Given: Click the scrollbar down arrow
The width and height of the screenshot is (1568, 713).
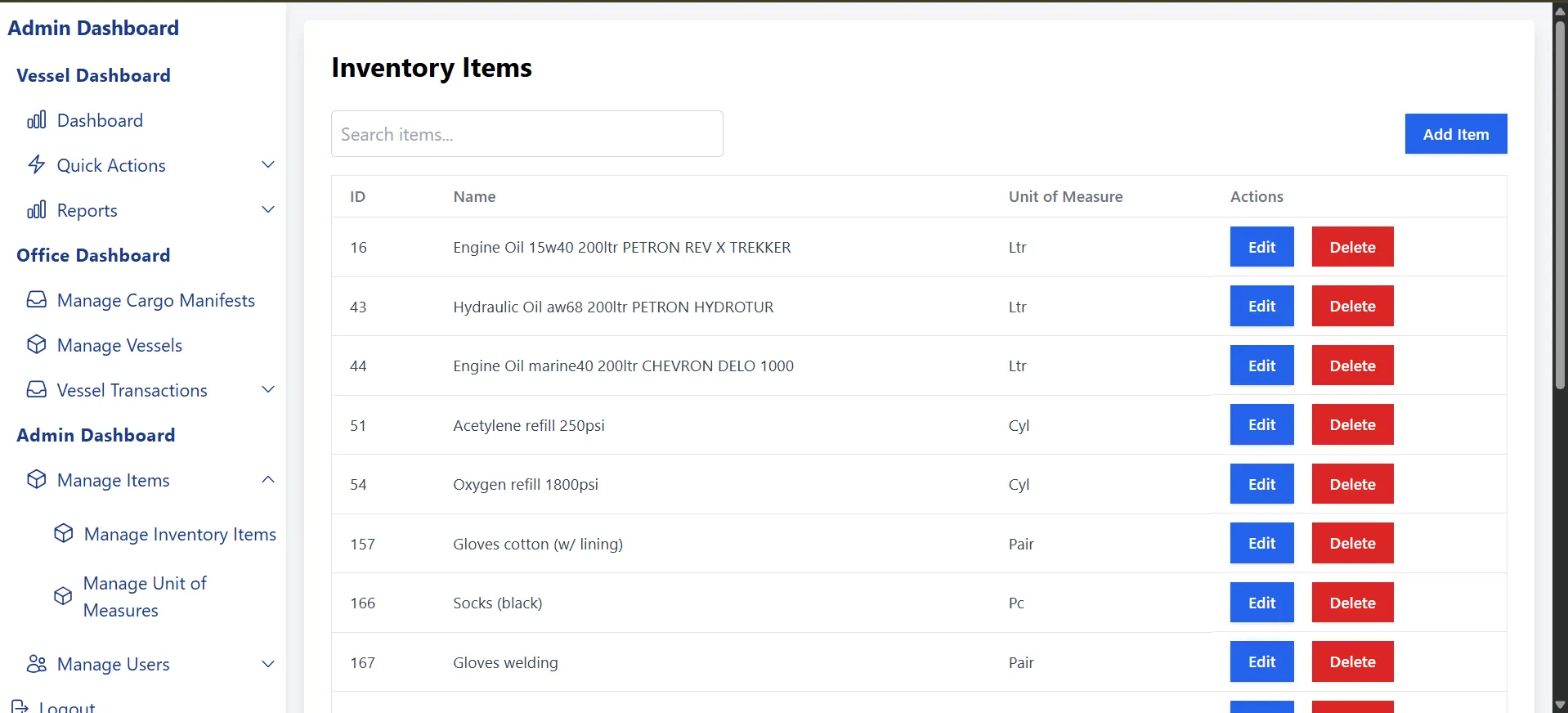Looking at the screenshot, I should point(1560,705).
